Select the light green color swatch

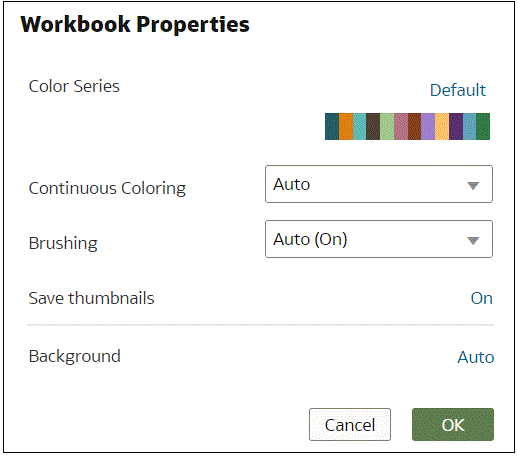pos(387,126)
